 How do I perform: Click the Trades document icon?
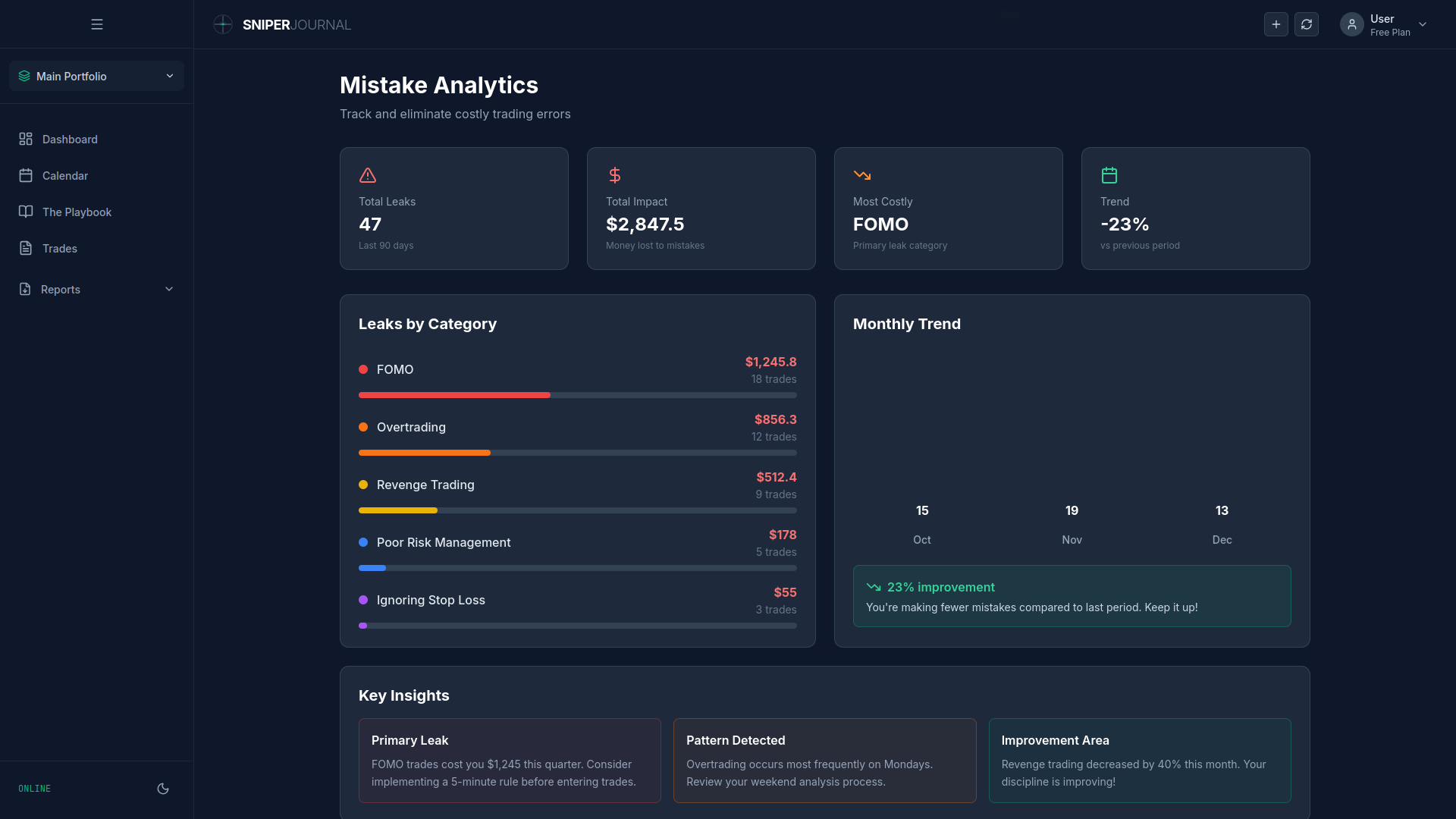pyautogui.click(x=26, y=248)
